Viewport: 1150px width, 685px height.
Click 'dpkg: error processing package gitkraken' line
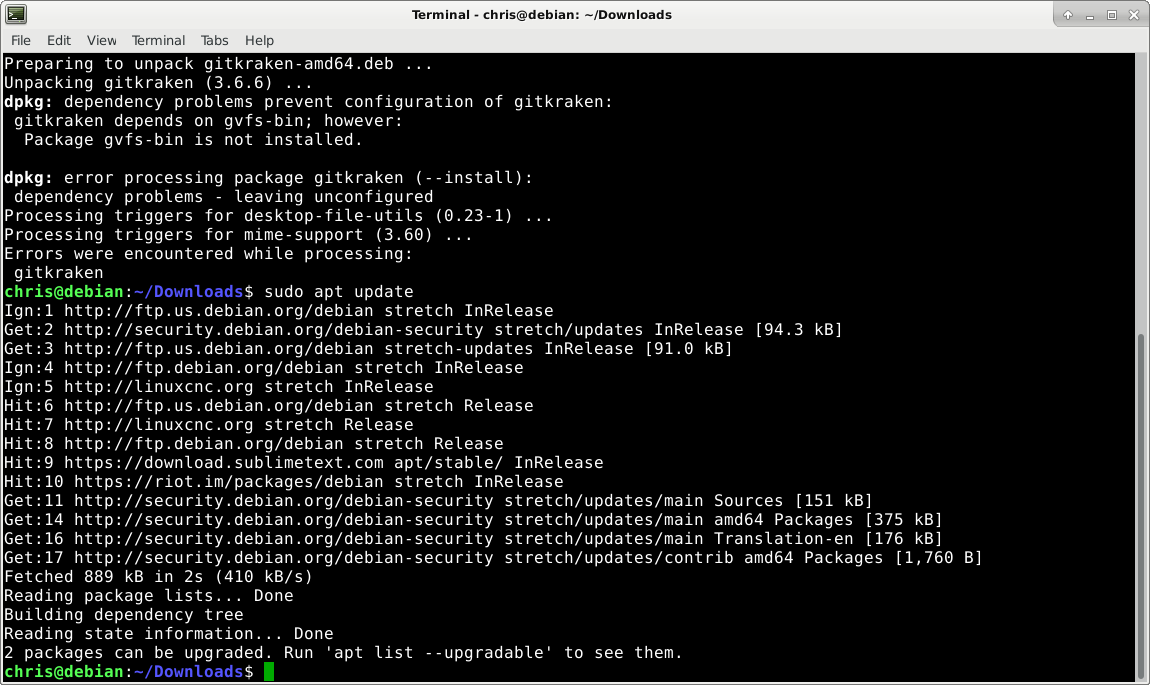click(x=268, y=178)
